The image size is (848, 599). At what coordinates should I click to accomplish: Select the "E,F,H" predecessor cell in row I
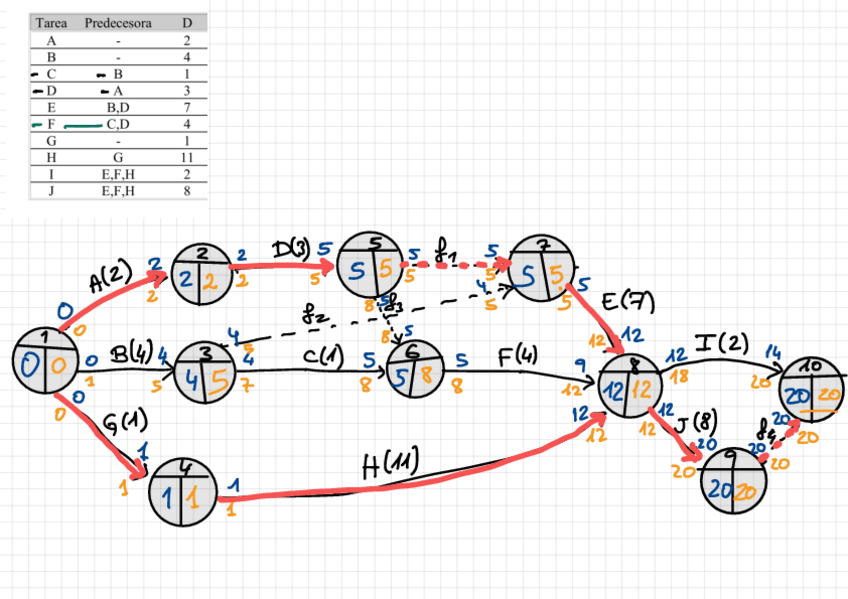(118, 174)
